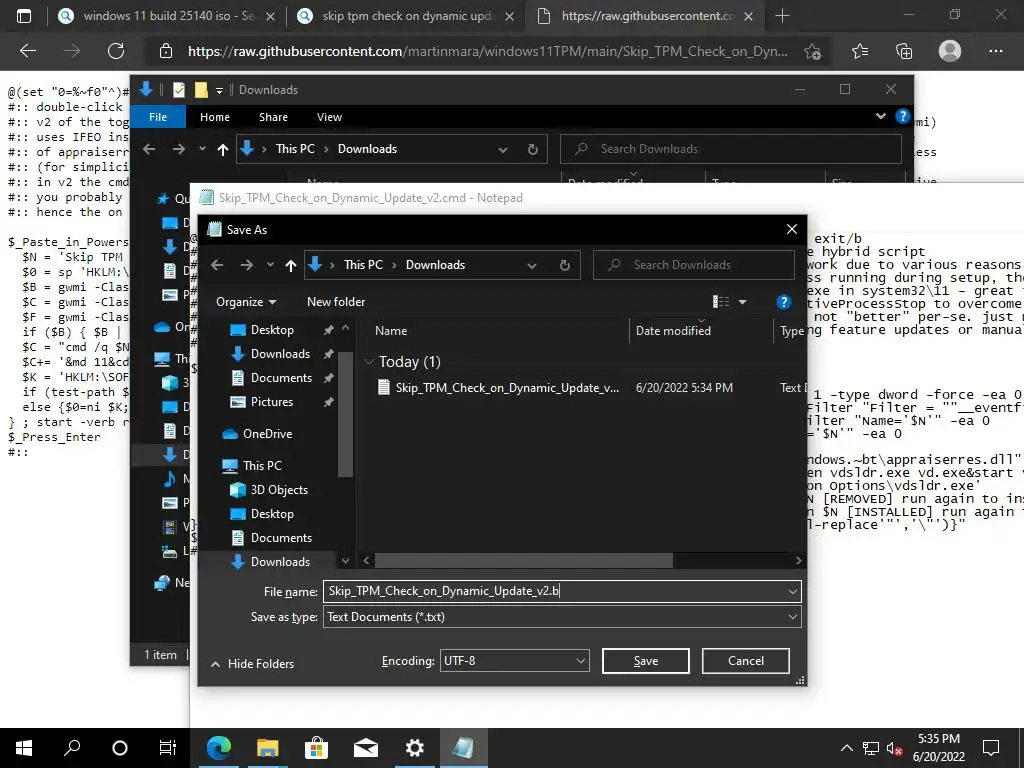Select Desktop under Quick access in Save As
Image resolution: width=1024 pixels, height=768 pixels.
point(272,330)
